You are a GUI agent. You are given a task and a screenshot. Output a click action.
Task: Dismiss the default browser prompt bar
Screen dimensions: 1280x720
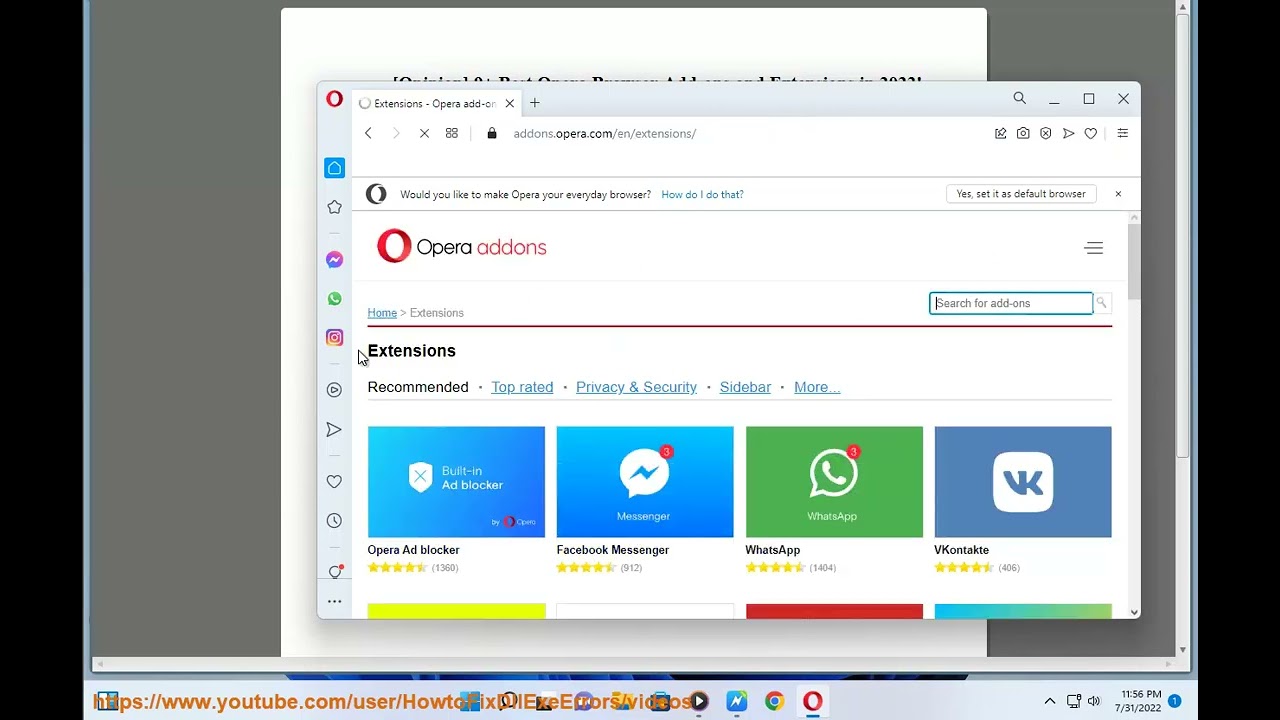1118,194
